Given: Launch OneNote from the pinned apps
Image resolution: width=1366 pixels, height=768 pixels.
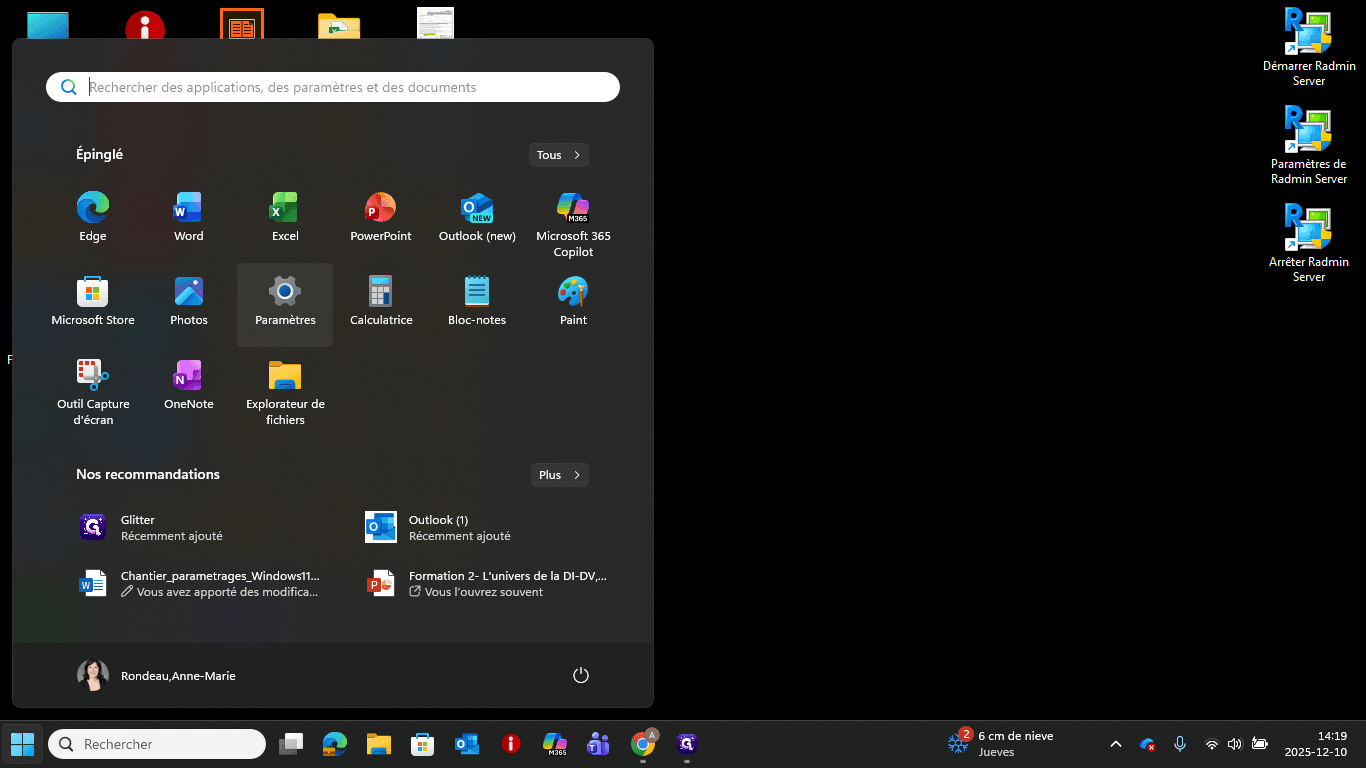Looking at the screenshot, I should [189, 386].
